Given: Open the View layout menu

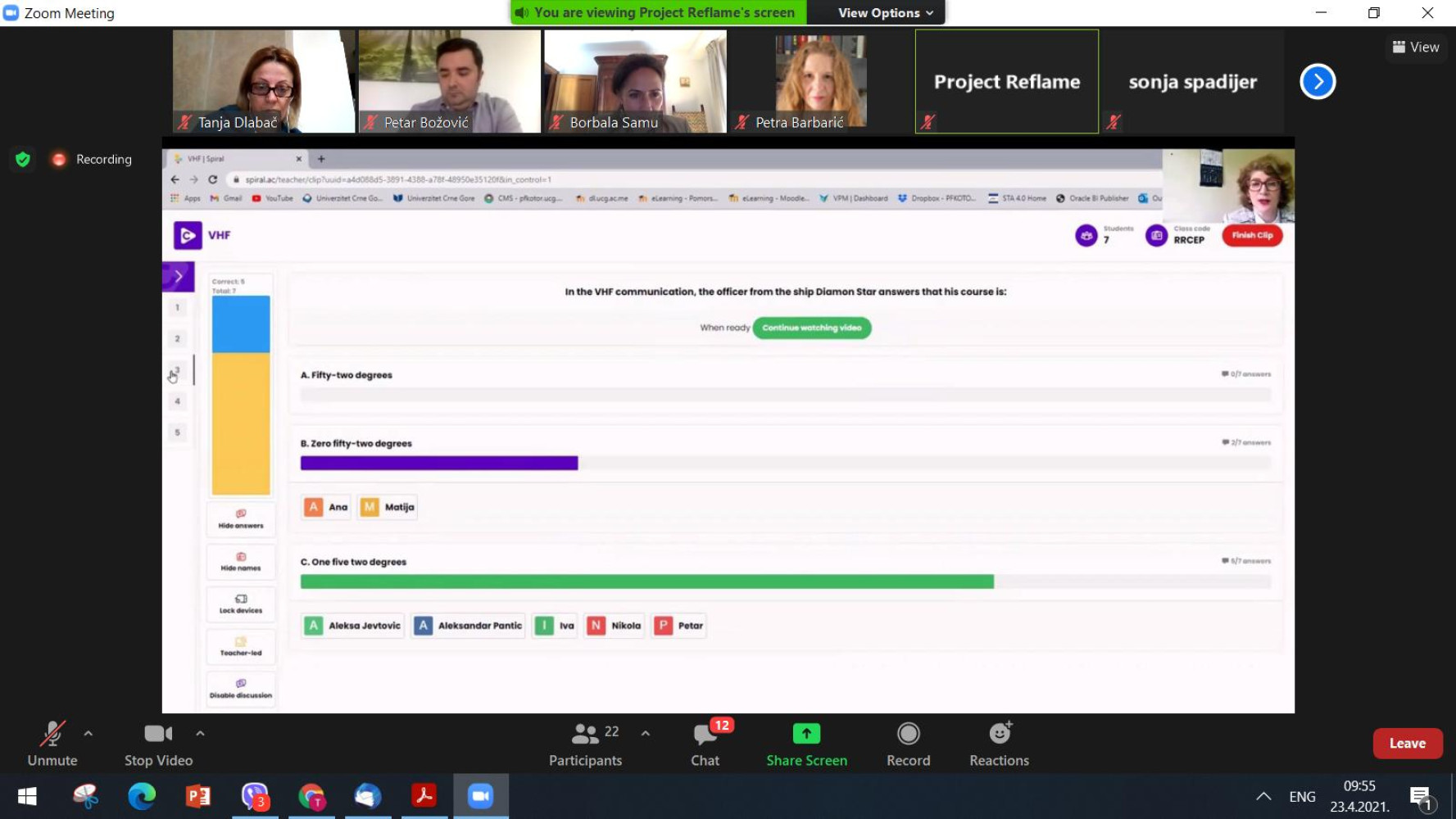Looking at the screenshot, I should [1416, 48].
